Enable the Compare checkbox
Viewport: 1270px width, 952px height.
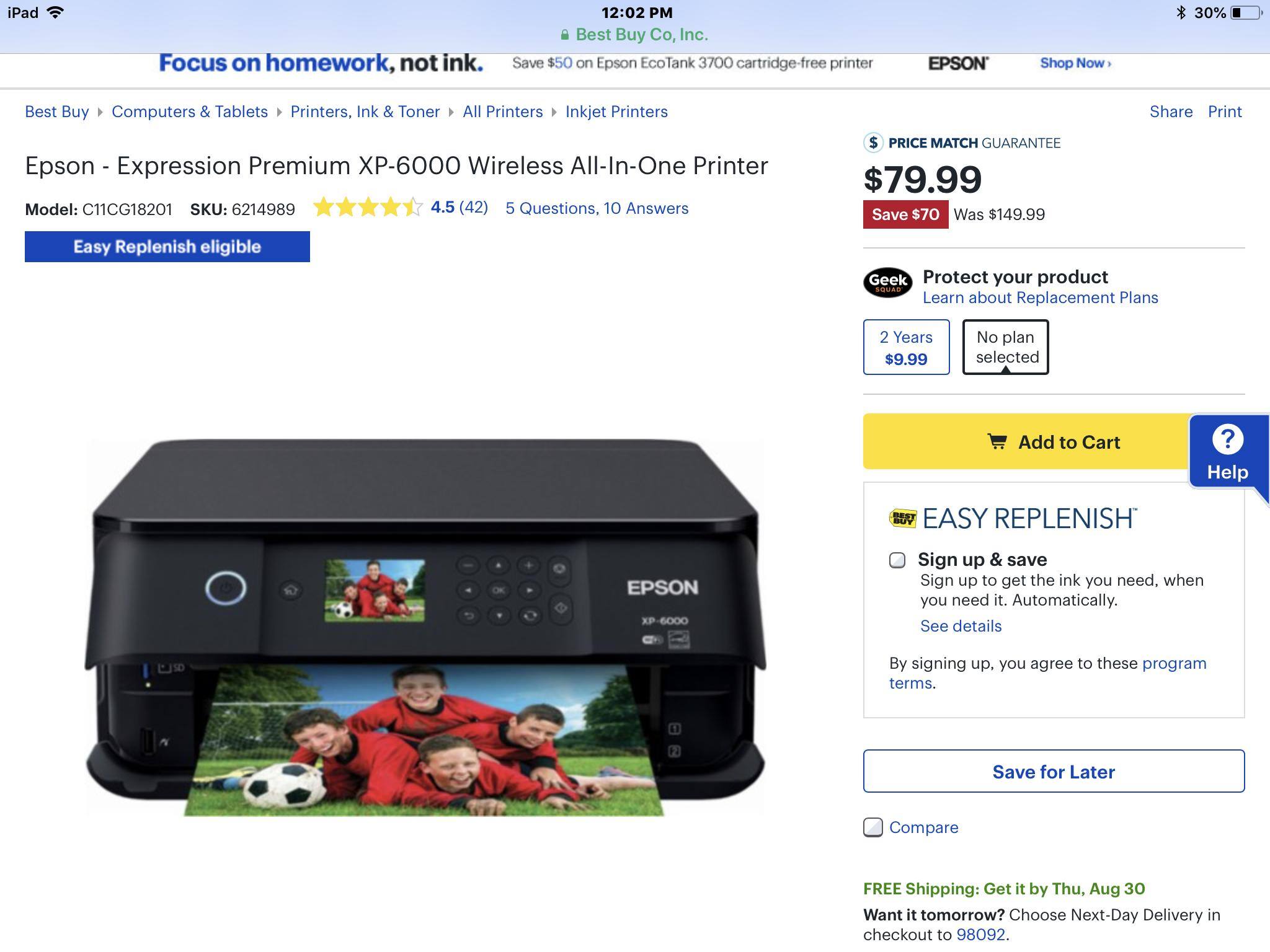(x=873, y=827)
